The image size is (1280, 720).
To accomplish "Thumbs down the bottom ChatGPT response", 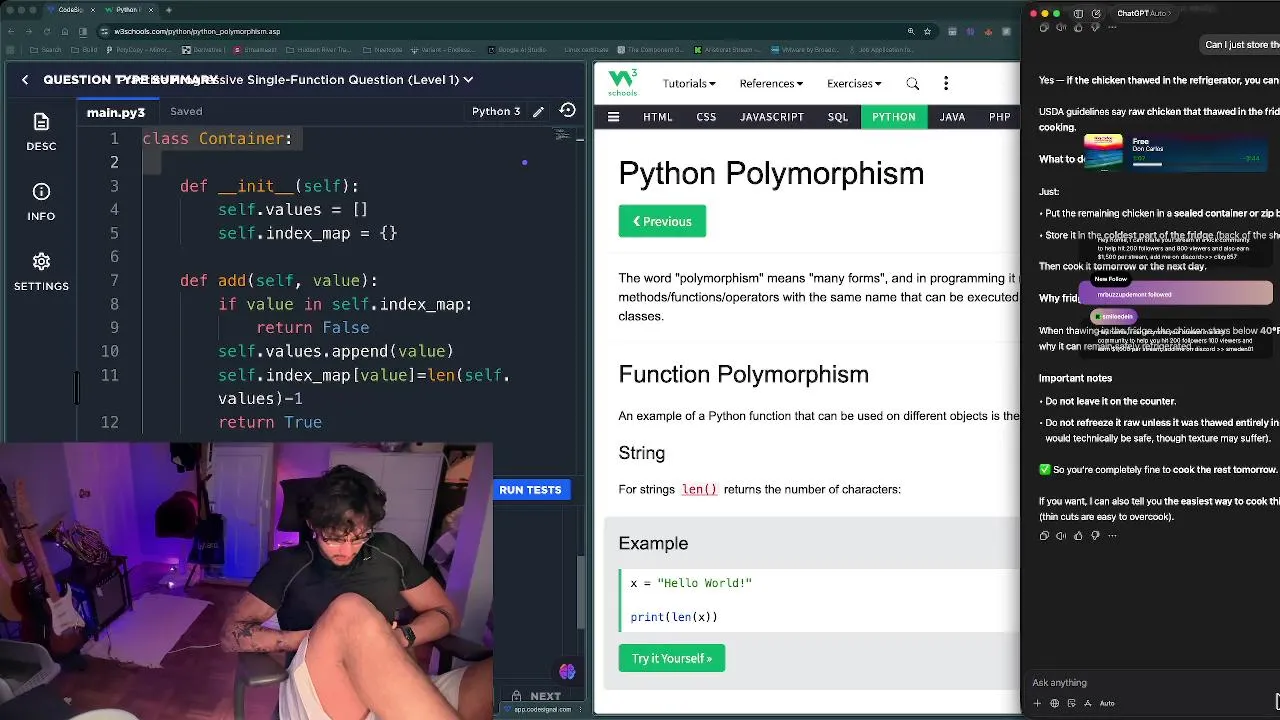I will tap(1095, 536).
